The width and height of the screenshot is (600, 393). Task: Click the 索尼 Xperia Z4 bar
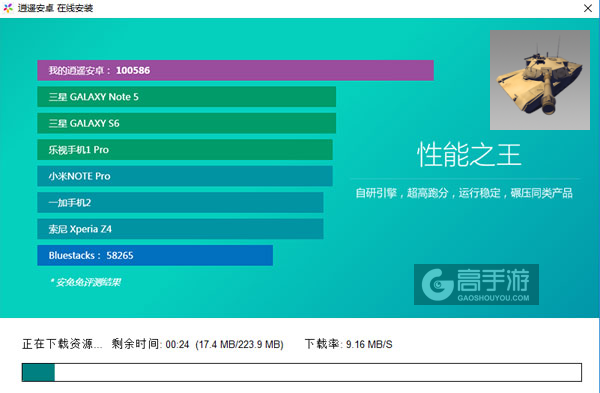coord(180,229)
